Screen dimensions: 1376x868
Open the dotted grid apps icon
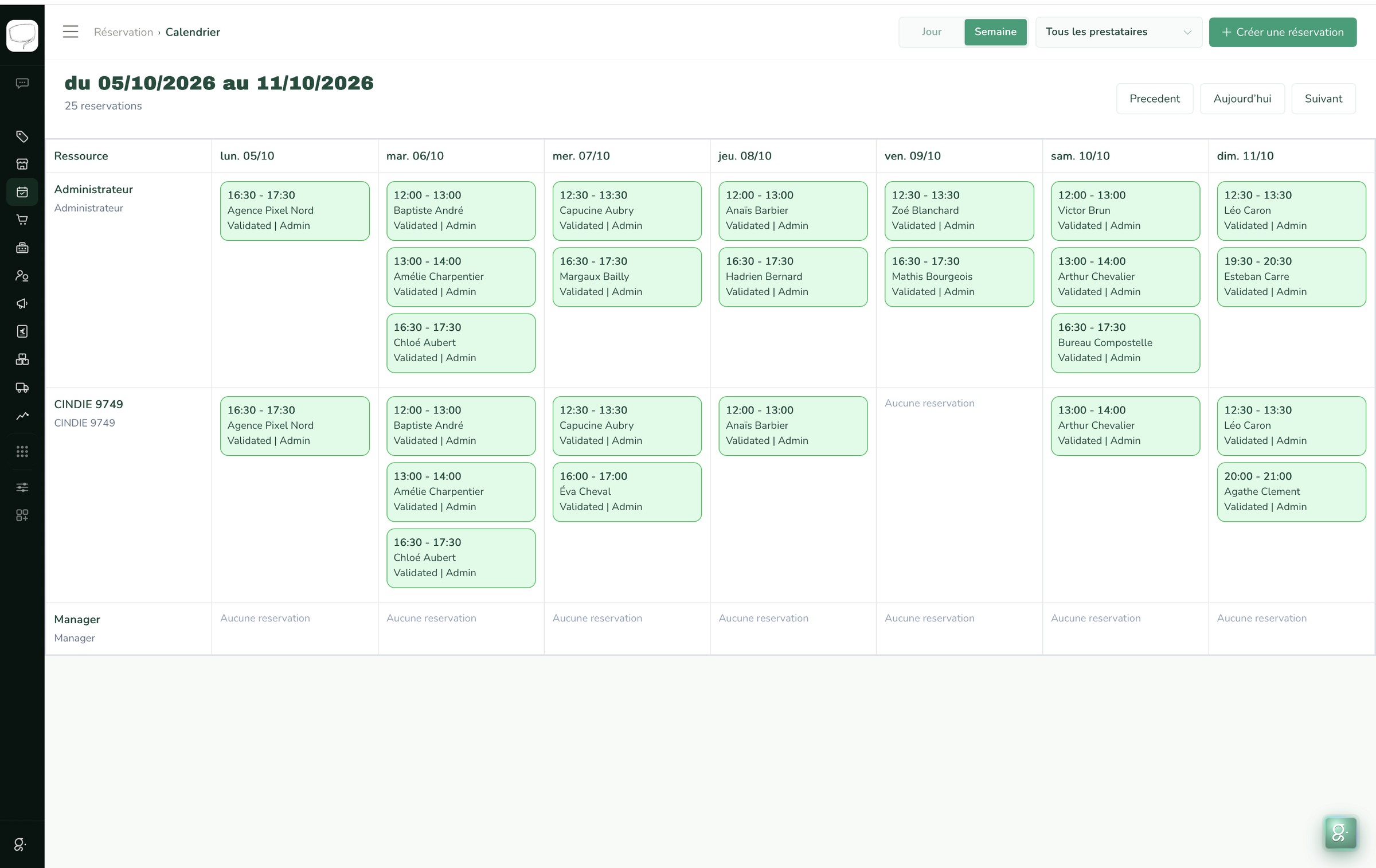[x=22, y=452]
